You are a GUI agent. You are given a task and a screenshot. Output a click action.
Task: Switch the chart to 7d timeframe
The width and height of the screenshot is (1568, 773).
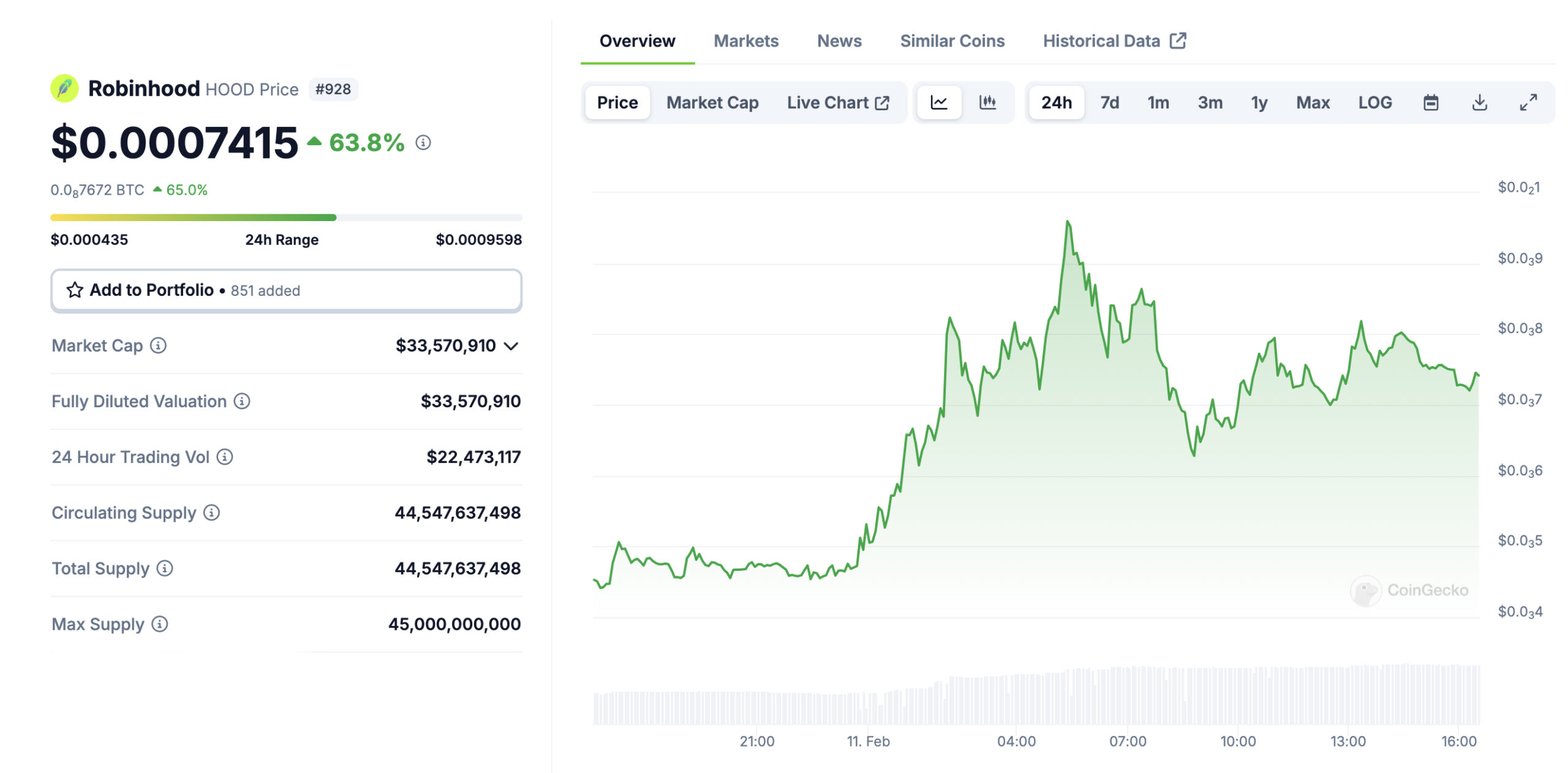click(1109, 102)
